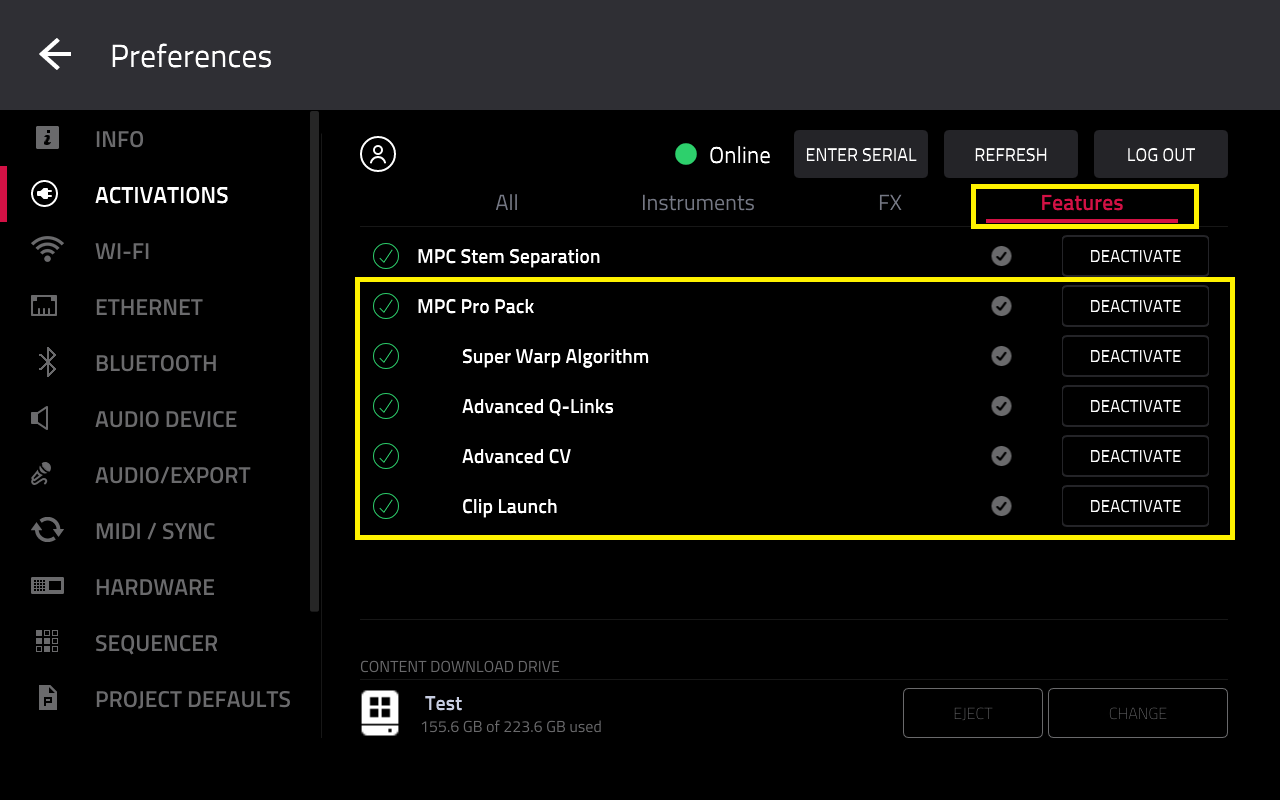Open the AUDIO/EXPORT preferences section
Screen dimensions: 1280x800
[173, 475]
